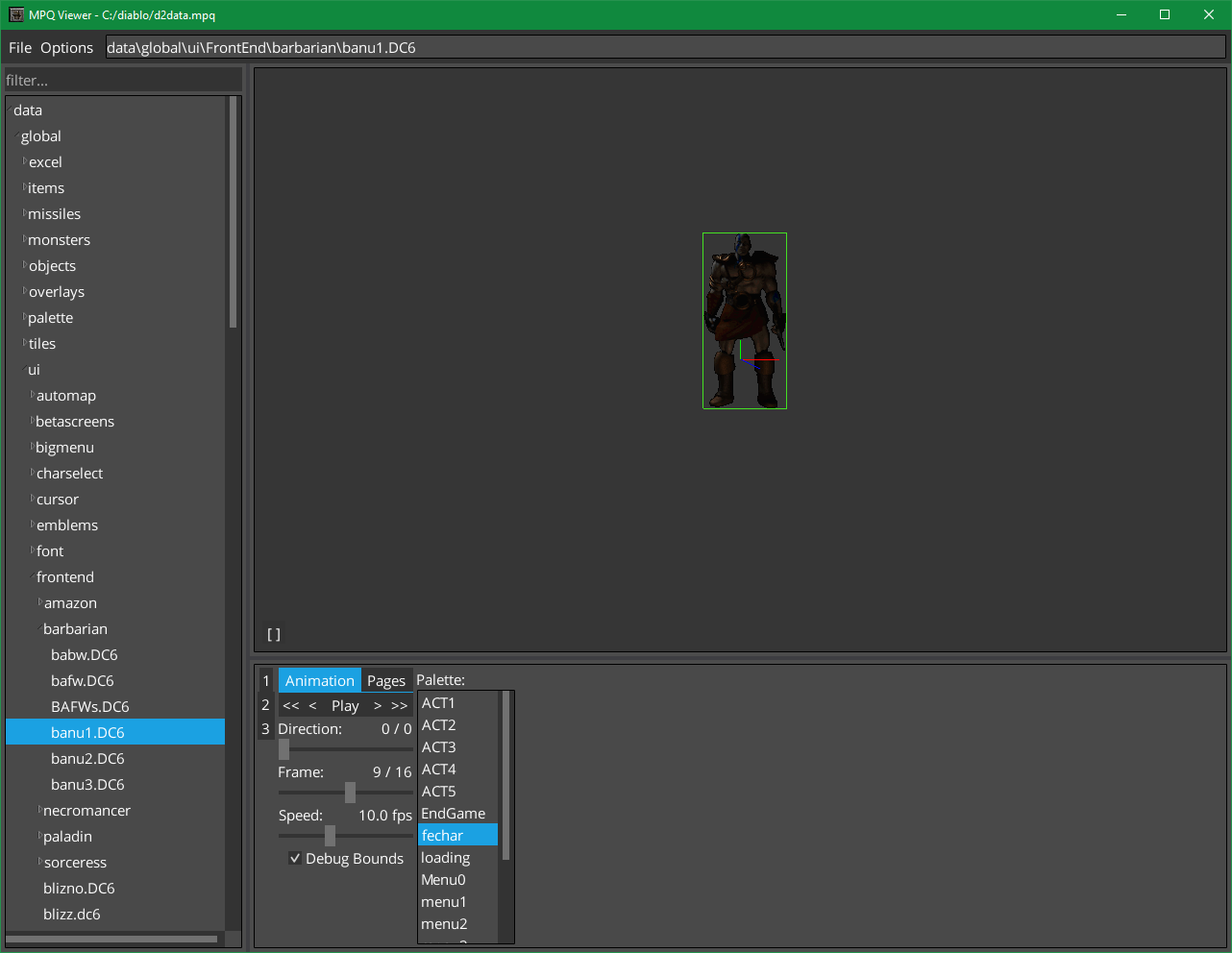Step back one frame with < button
This screenshot has width=1232, height=953.
tap(312, 705)
